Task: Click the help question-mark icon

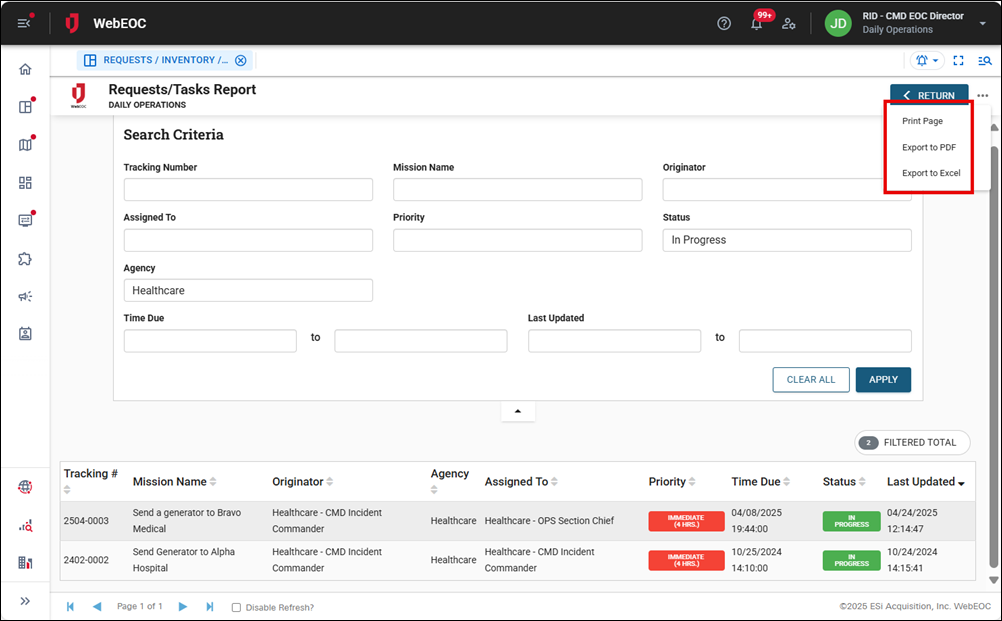Action: coord(724,22)
